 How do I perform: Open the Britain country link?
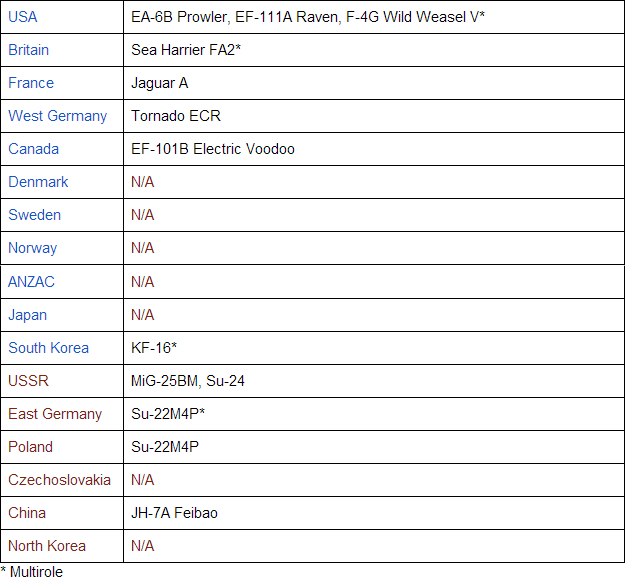(29, 50)
